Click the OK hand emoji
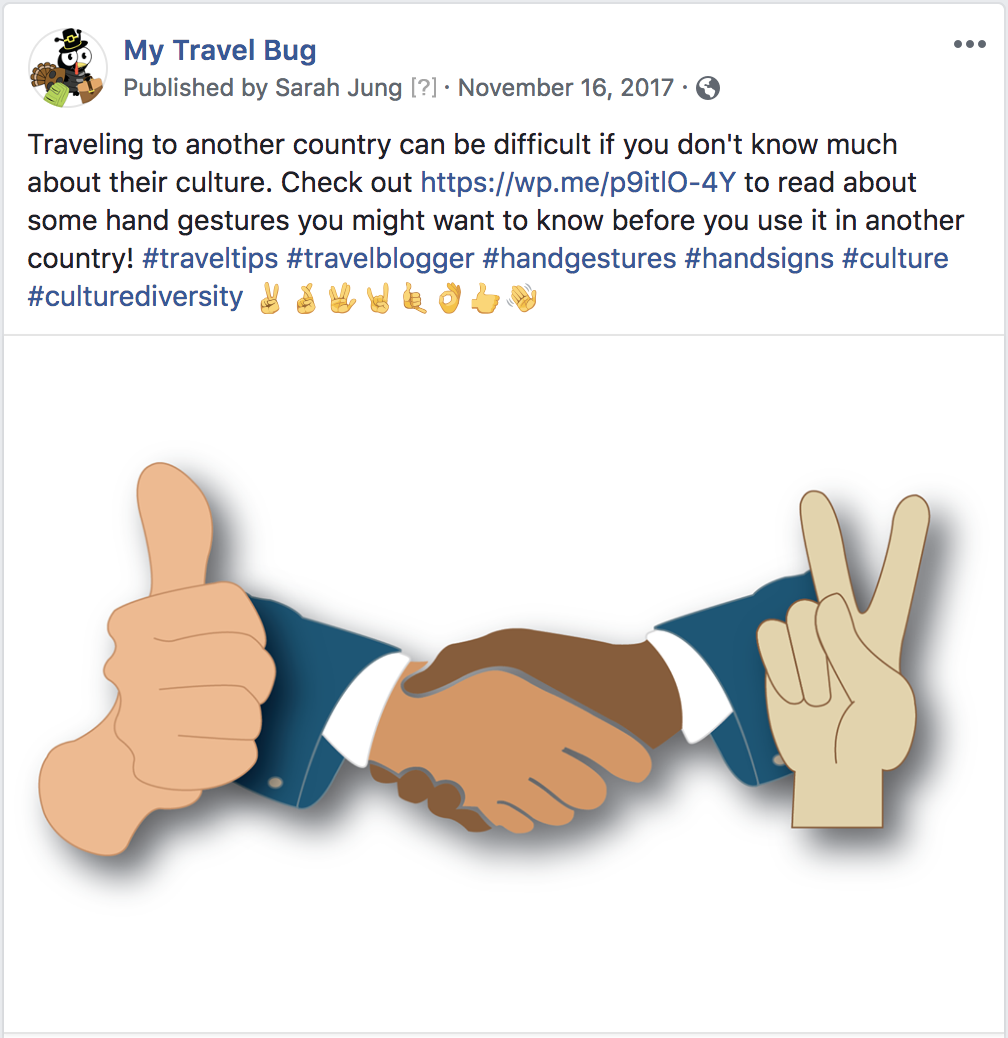The image size is (1008, 1038). coord(449,298)
